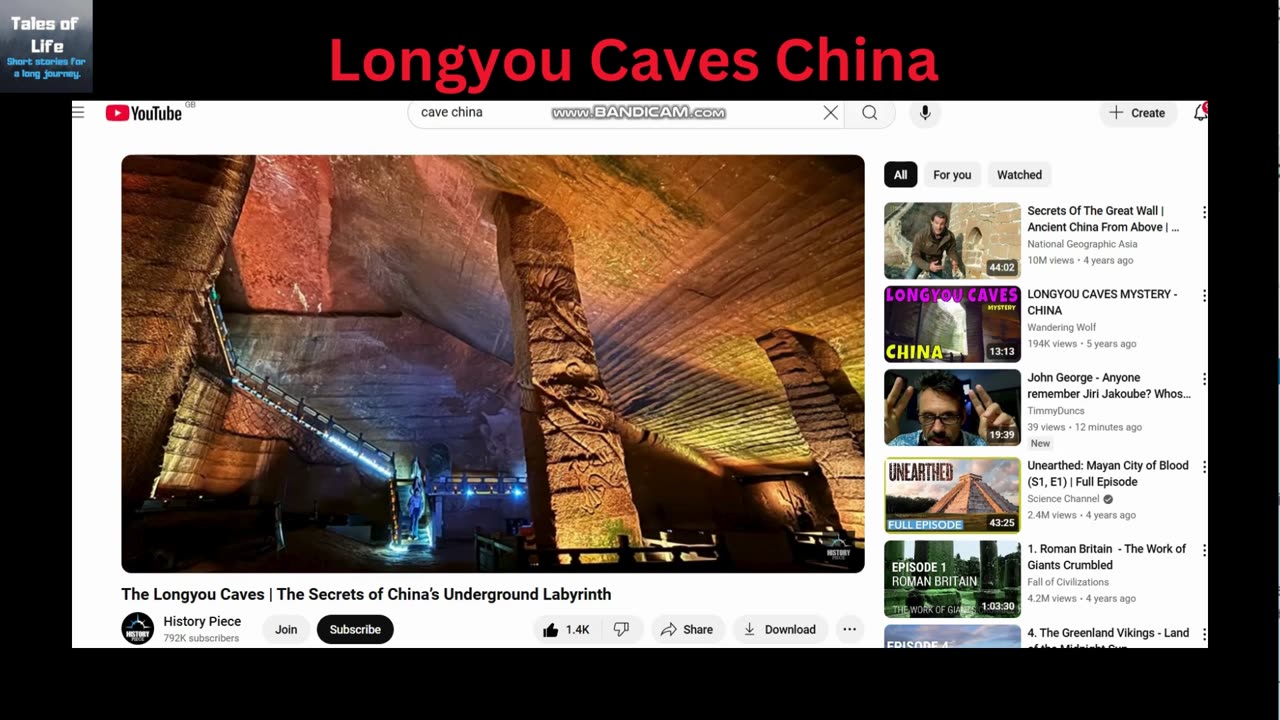This screenshot has height=720, width=1280.
Task: Open options menu for LONGYOU CAVES MYSTERY
Action: (x=1204, y=296)
